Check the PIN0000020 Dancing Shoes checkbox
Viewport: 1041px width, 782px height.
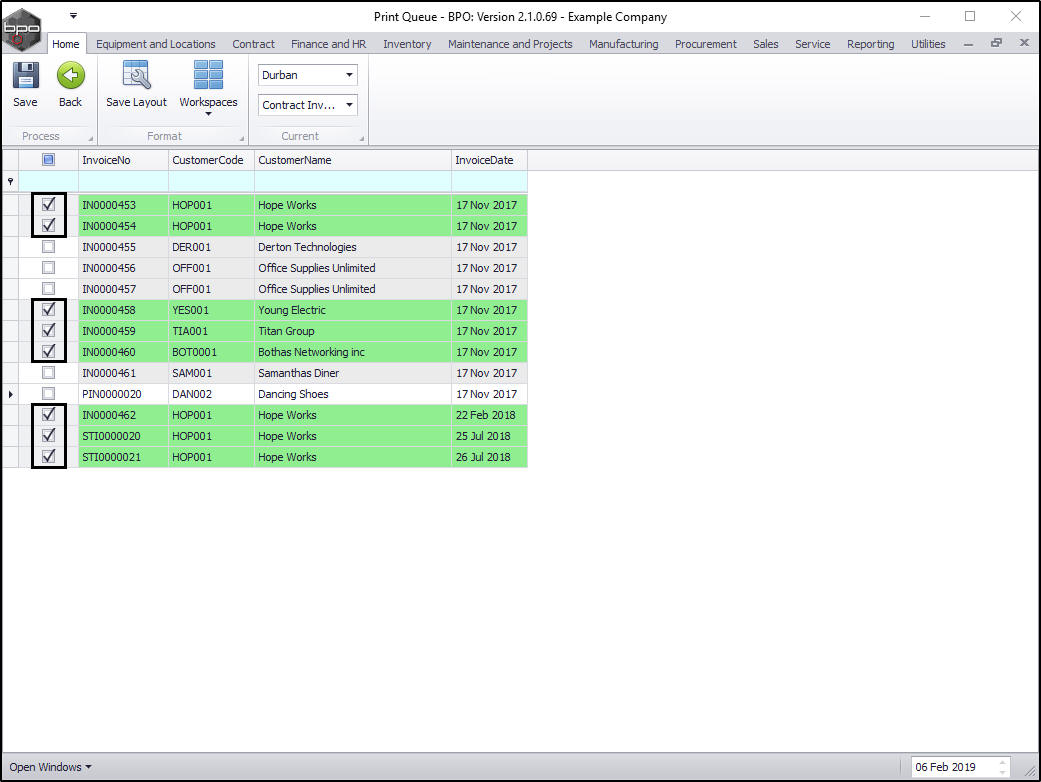(x=48, y=394)
